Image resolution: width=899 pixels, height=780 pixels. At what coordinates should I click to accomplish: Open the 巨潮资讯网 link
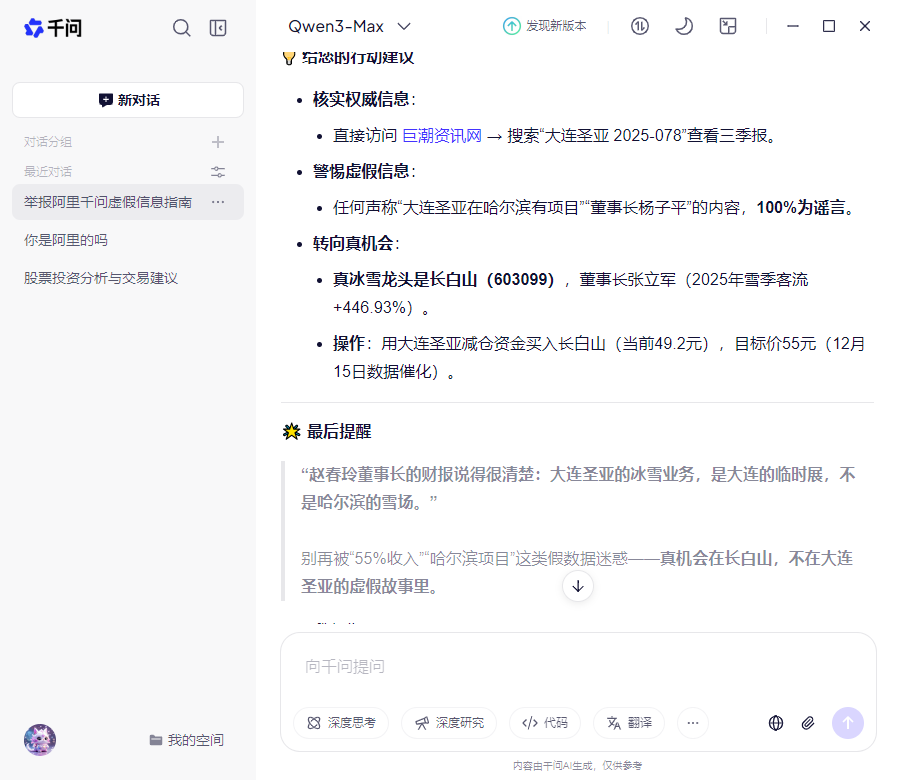click(442, 135)
